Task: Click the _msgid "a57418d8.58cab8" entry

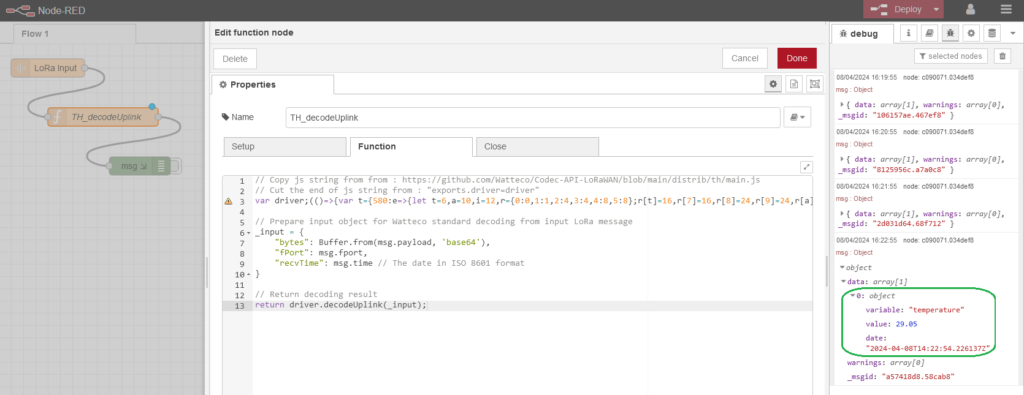Action: [901, 376]
